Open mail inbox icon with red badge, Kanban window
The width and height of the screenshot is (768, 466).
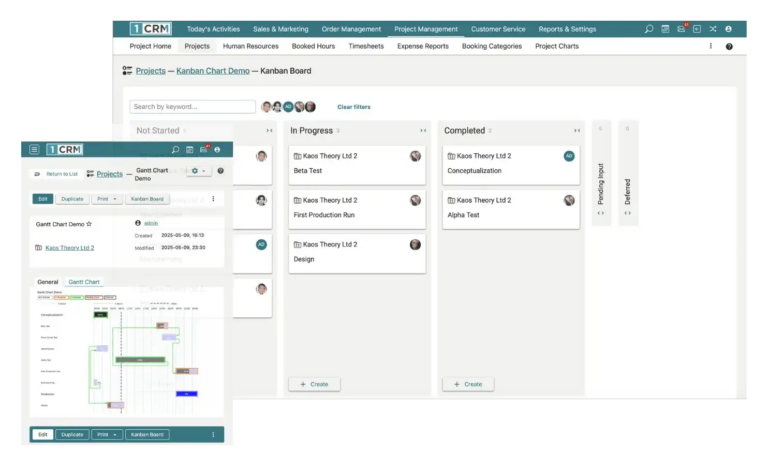coord(681,29)
